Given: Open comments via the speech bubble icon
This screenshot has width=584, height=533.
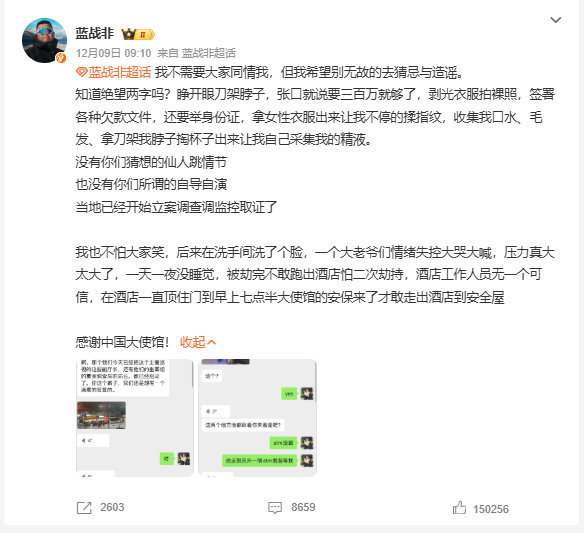Looking at the screenshot, I should [x=275, y=508].
